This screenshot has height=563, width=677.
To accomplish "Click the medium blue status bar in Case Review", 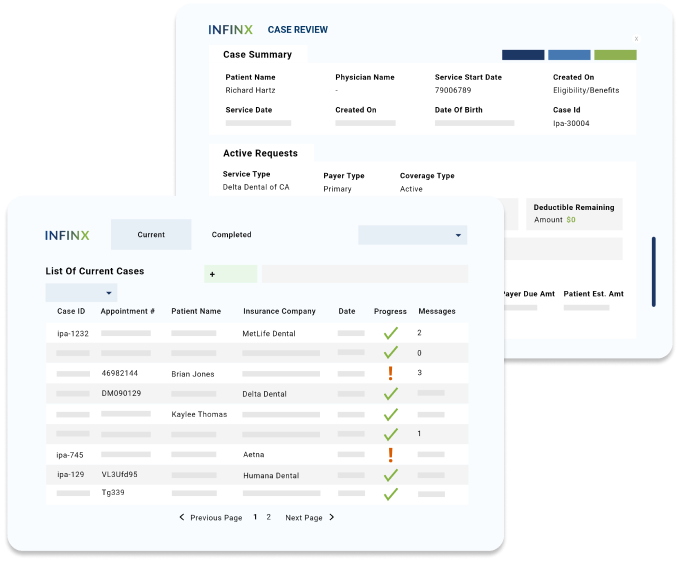I will 569,55.
